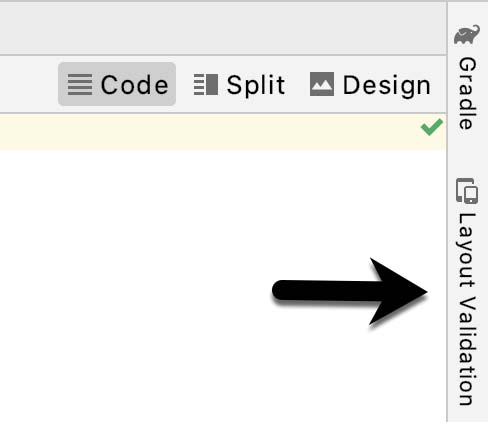The width and height of the screenshot is (488, 422).
Task: Click the yellow notification banner
Action: [x=223, y=132]
